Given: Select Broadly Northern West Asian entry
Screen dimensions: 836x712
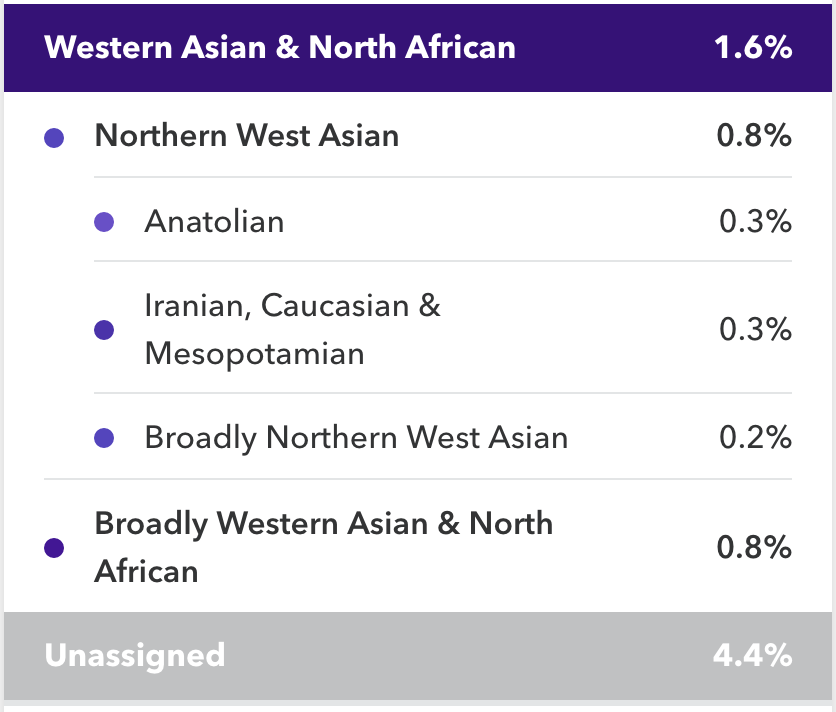Looking at the screenshot, I should pos(356,438).
